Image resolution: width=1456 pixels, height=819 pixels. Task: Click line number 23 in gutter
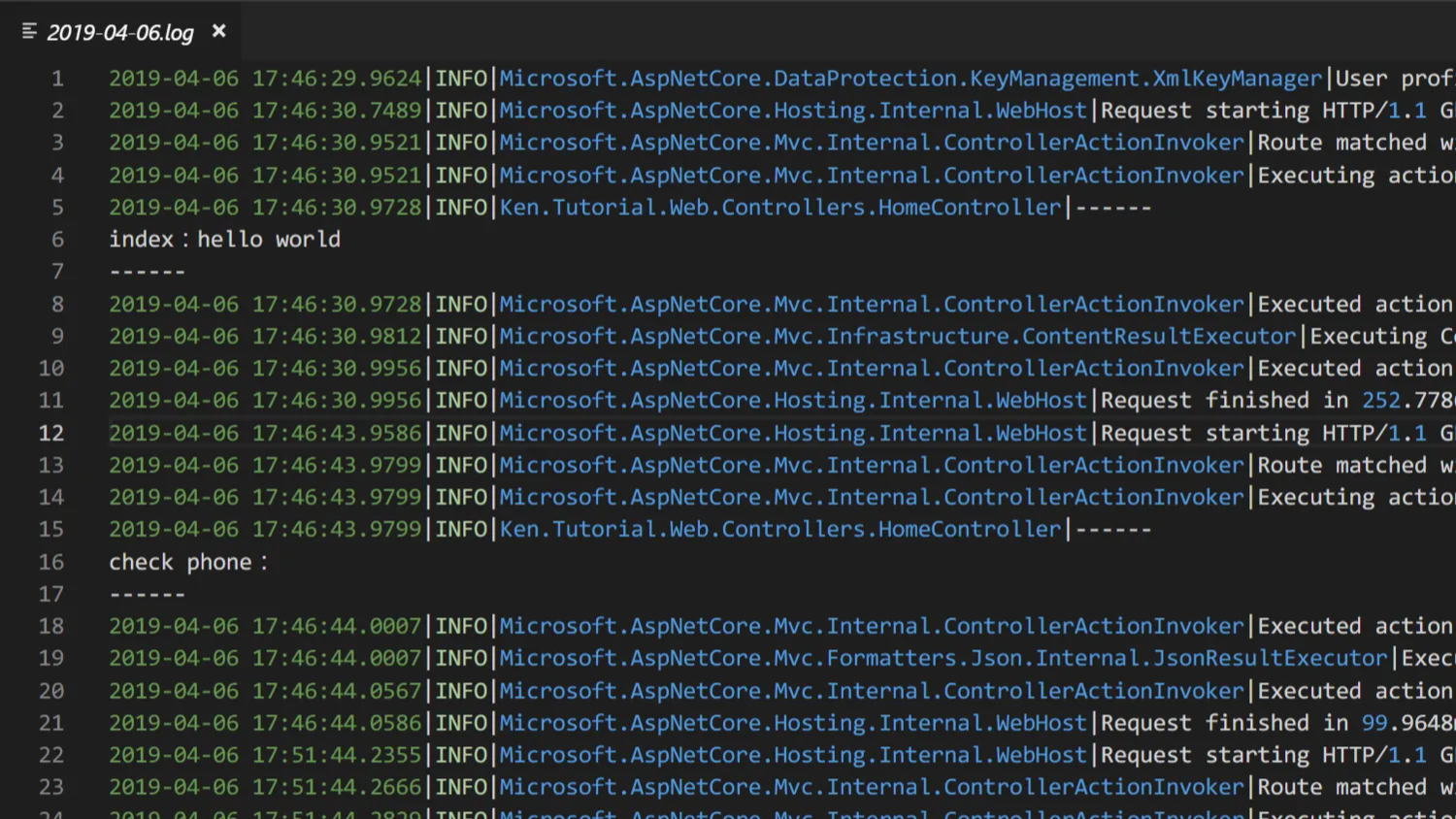(x=51, y=787)
